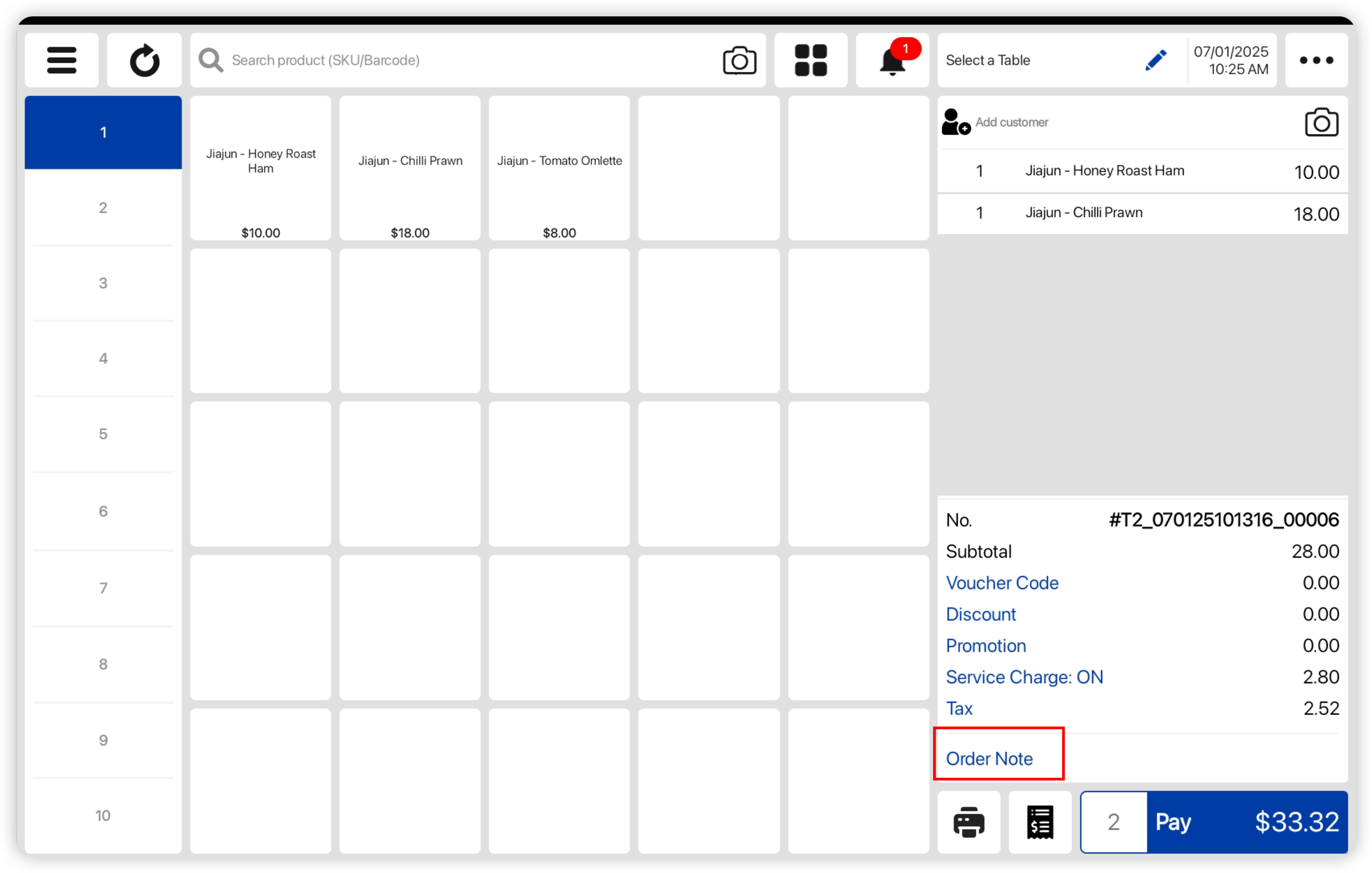Image resolution: width=1372 pixels, height=873 pixels.
Task: Click the order number #T2_070125101316_00006
Action: [x=1223, y=519]
